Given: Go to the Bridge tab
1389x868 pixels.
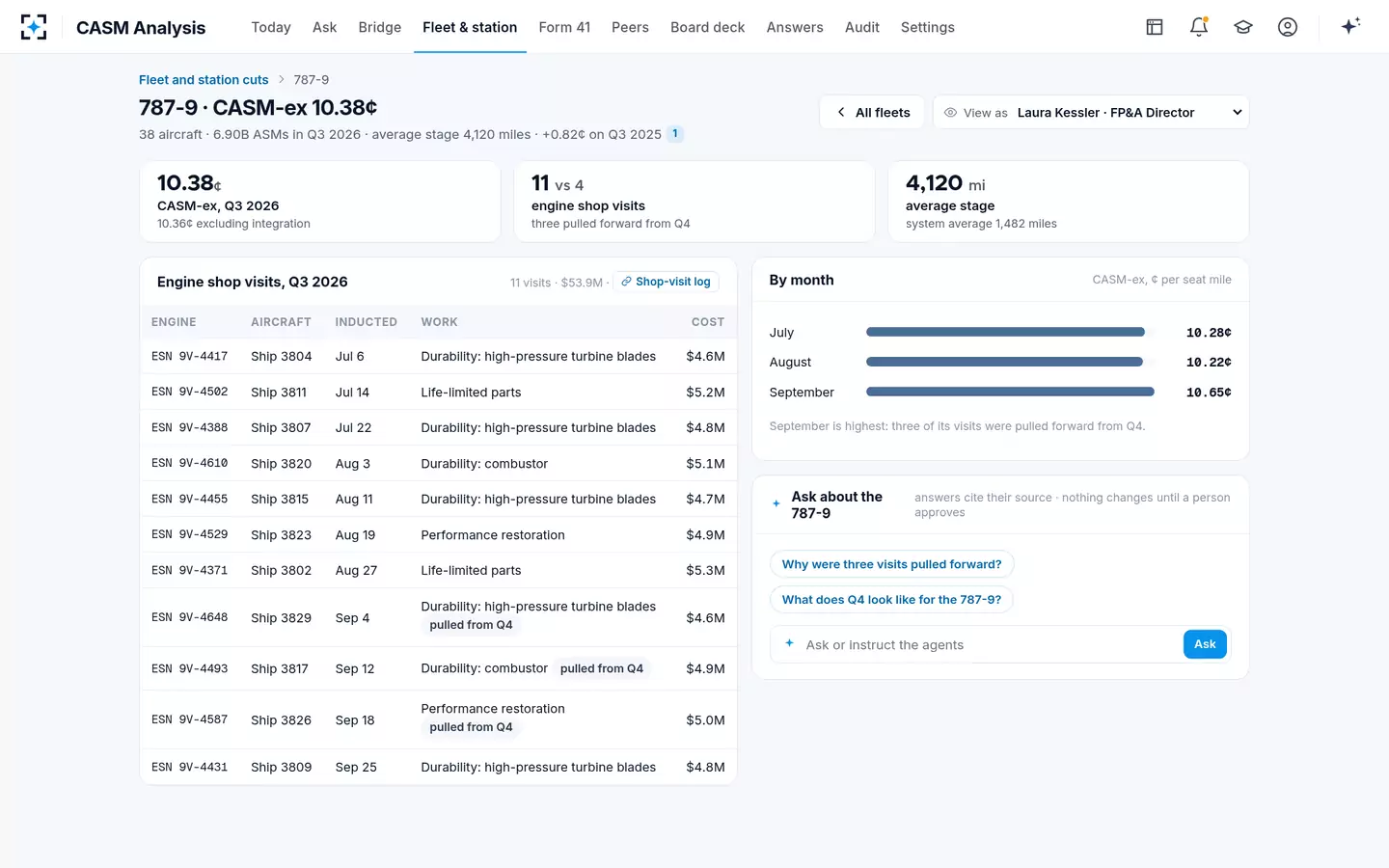Looking at the screenshot, I should (x=380, y=27).
